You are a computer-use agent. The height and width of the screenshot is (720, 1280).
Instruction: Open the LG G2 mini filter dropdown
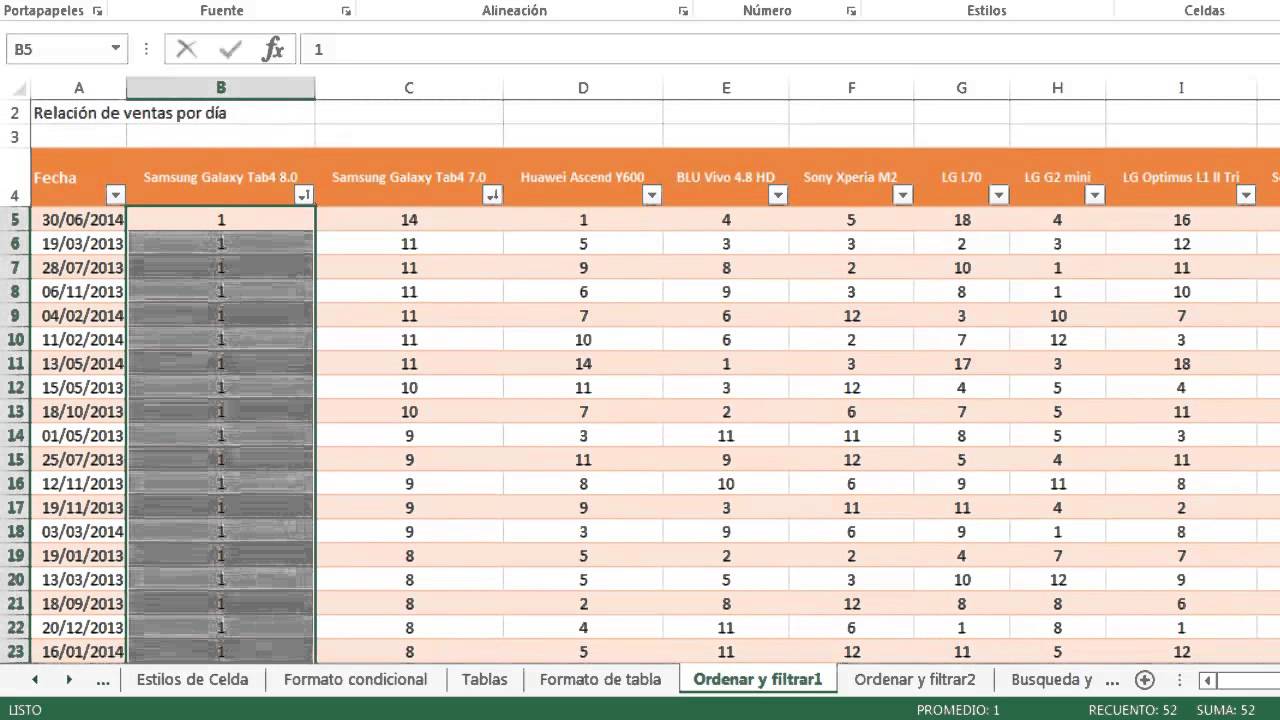point(1095,196)
